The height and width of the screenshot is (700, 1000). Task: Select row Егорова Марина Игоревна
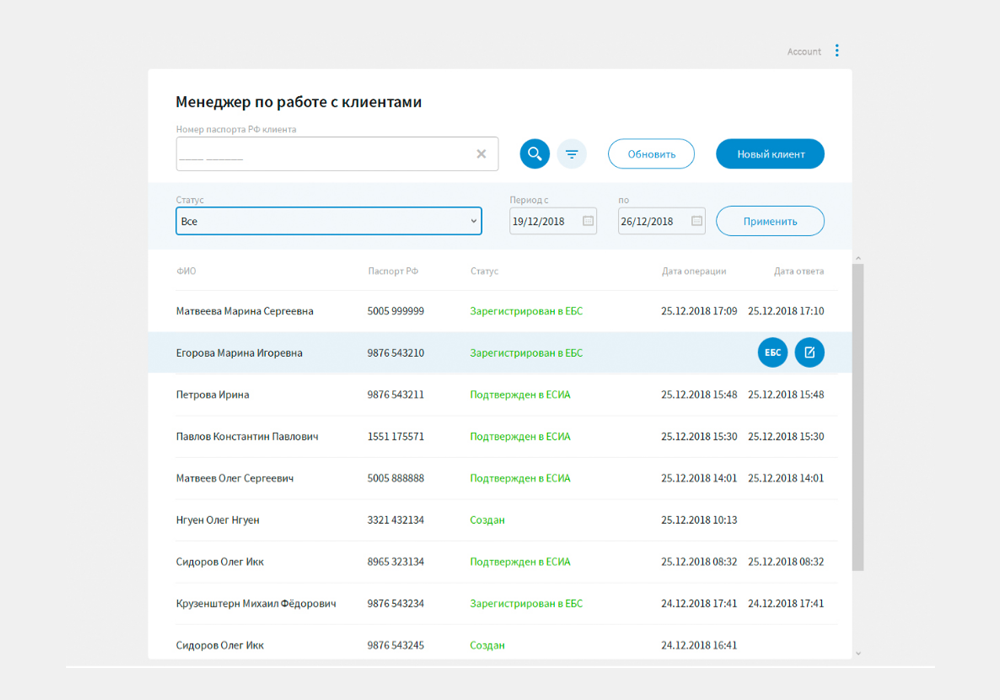(x=500, y=353)
